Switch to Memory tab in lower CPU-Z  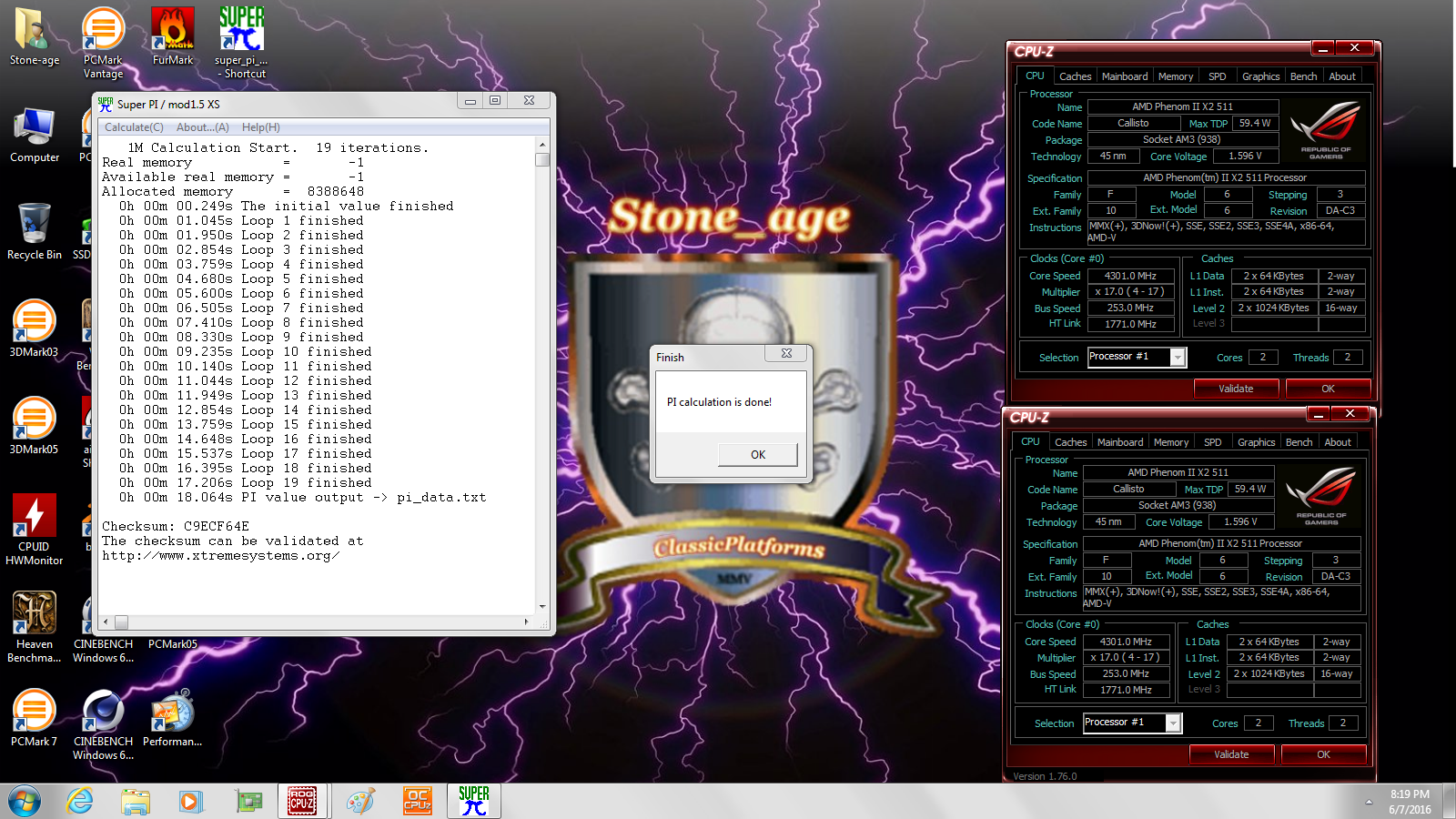pyautogui.click(x=1171, y=442)
